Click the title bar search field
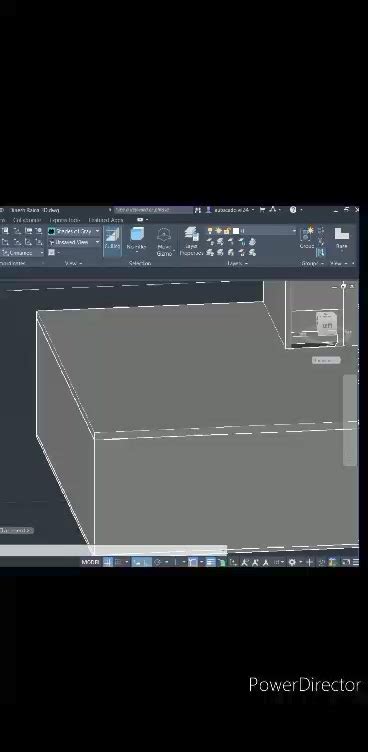368x752 pixels. click(x=153, y=210)
